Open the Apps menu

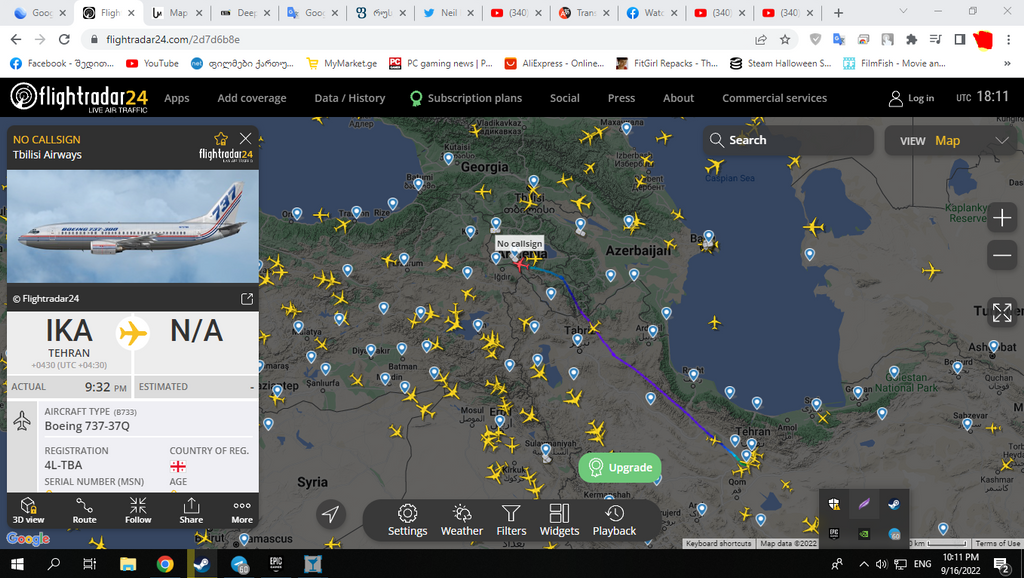(176, 98)
